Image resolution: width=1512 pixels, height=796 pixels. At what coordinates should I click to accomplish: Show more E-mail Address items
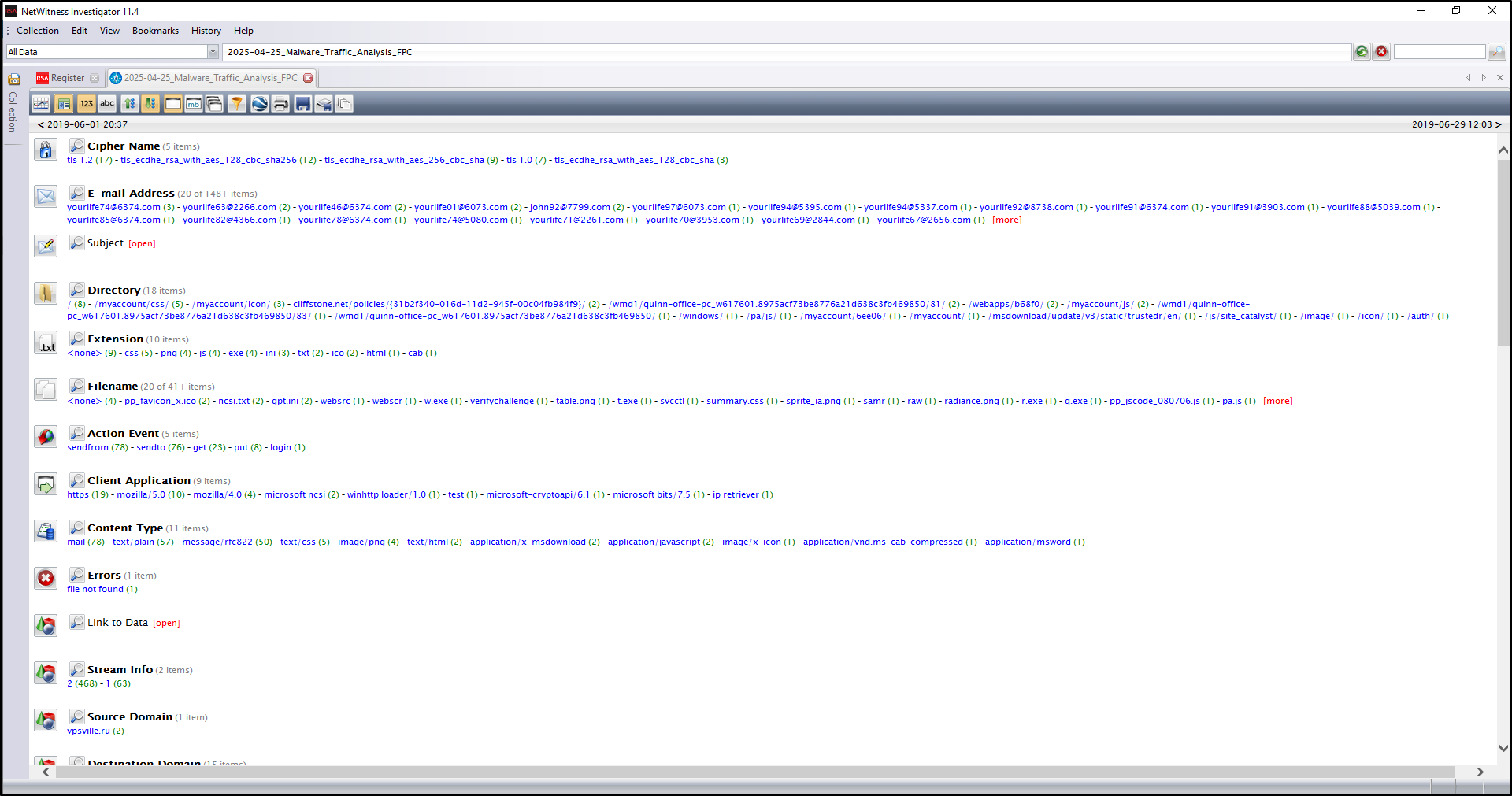(x=1007, y=220)
